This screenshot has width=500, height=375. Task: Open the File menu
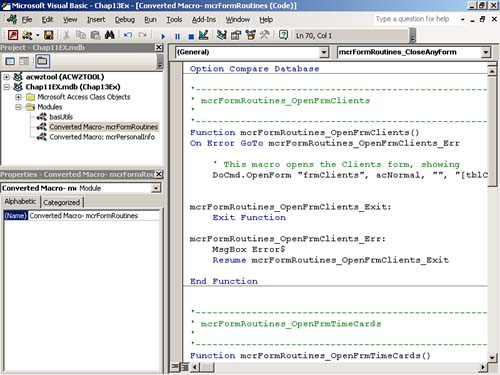pos(27,20)
